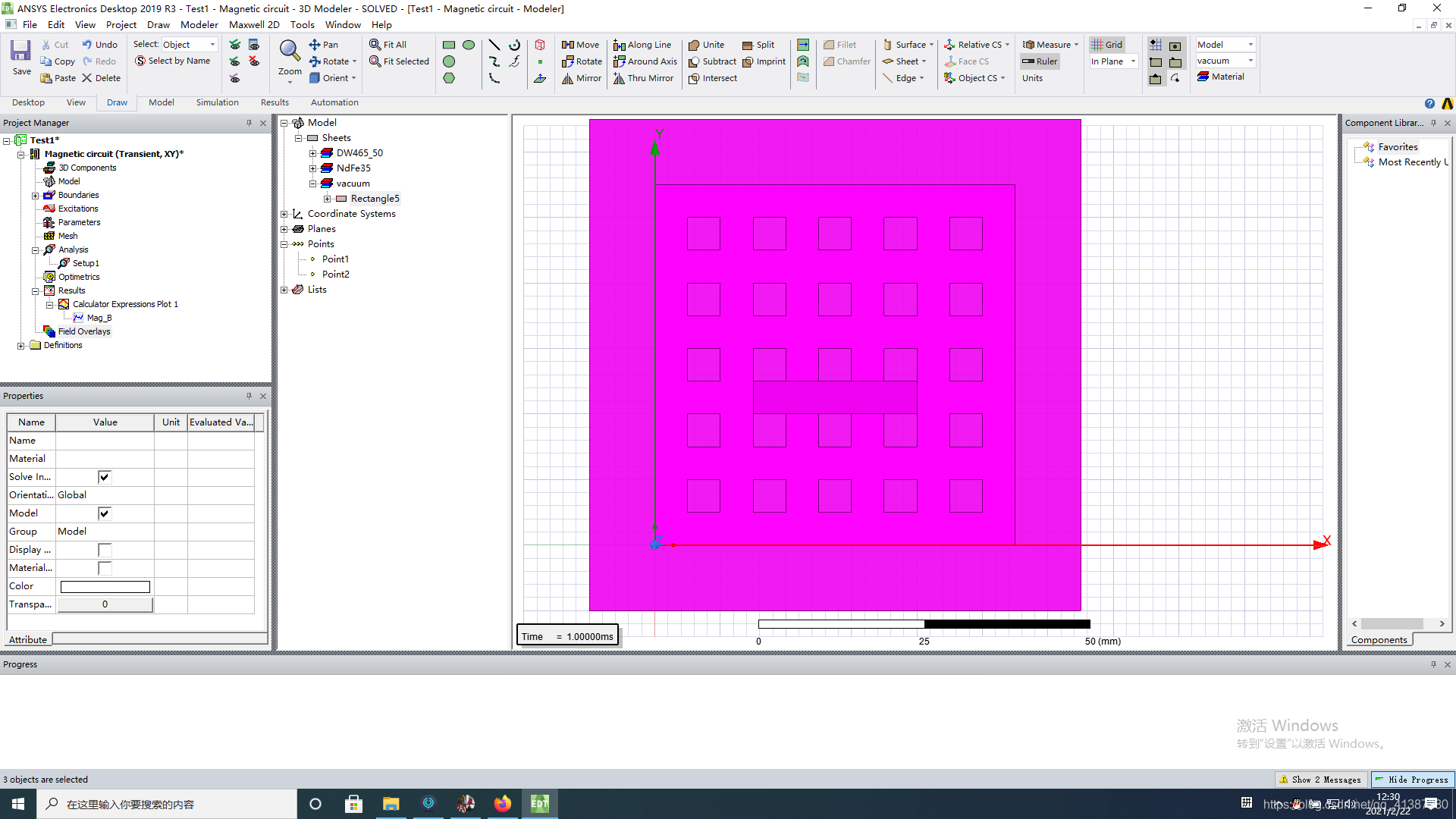Switch to the Simulation ribbon tab
Viewport: 1456px width, 819px height.
coord(217,102)
